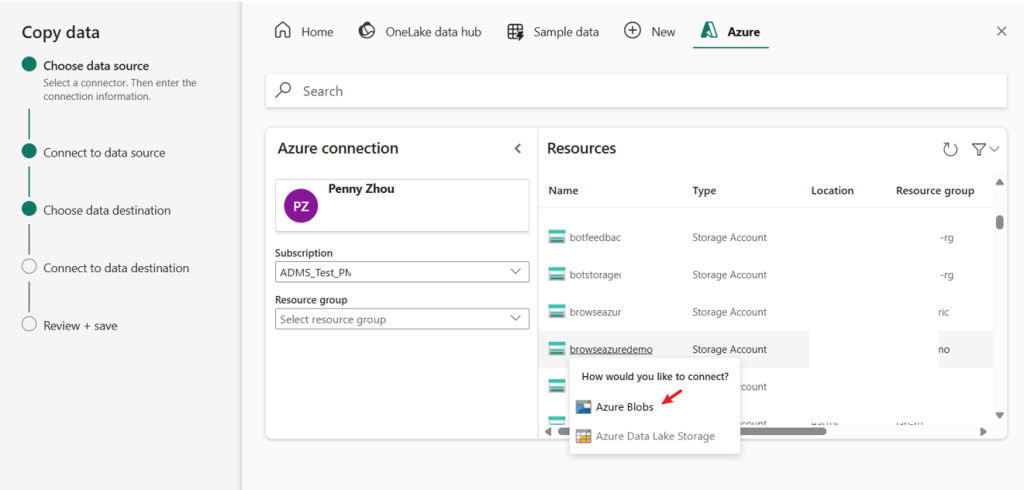Image resolution: width=1024 pixels, height=490 pixels.
Task: Collapse the Azure connection panel
Action: pos(518,149)
